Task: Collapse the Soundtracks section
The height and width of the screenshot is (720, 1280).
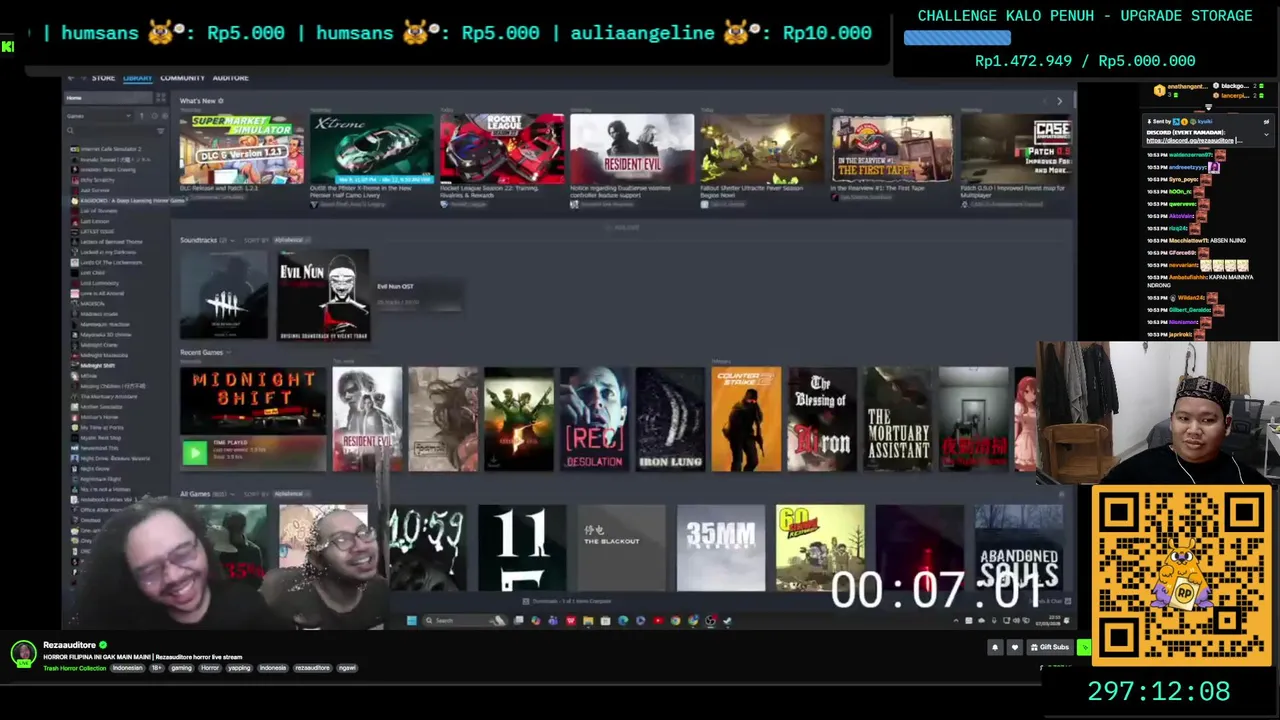Action: coord(232,240)
